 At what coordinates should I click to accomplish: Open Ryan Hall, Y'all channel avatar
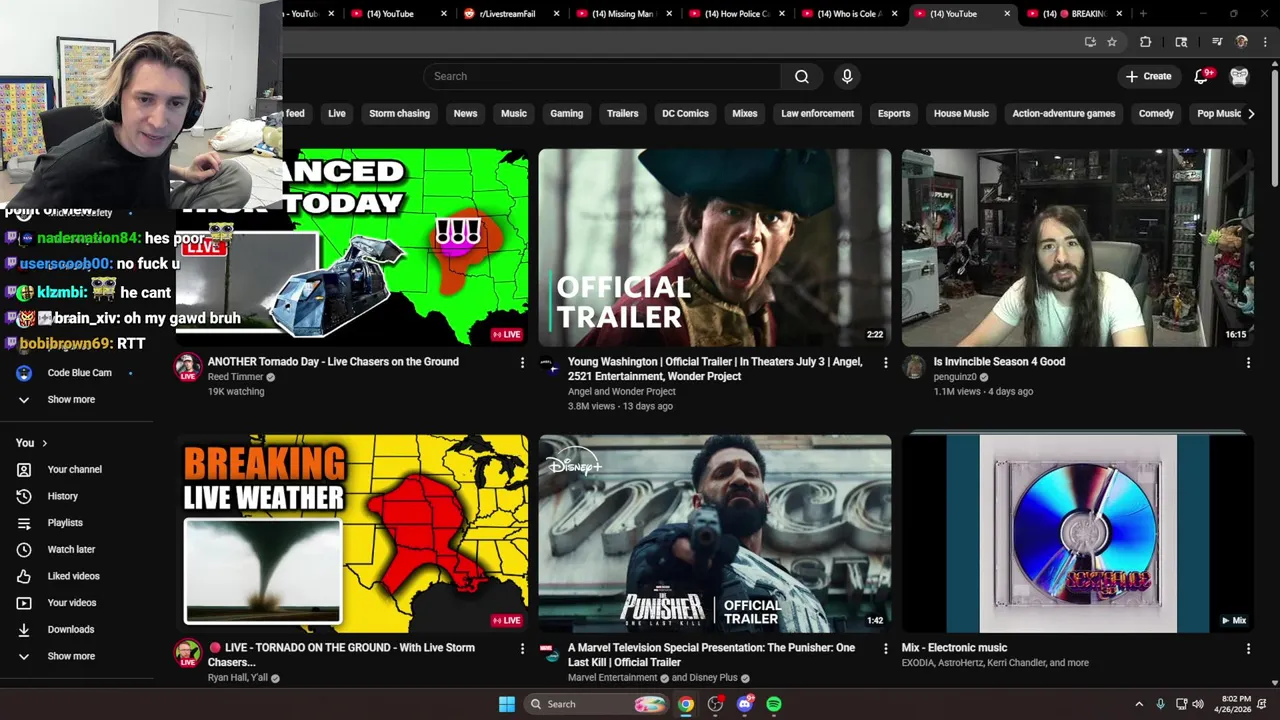[x=188, y=654]
